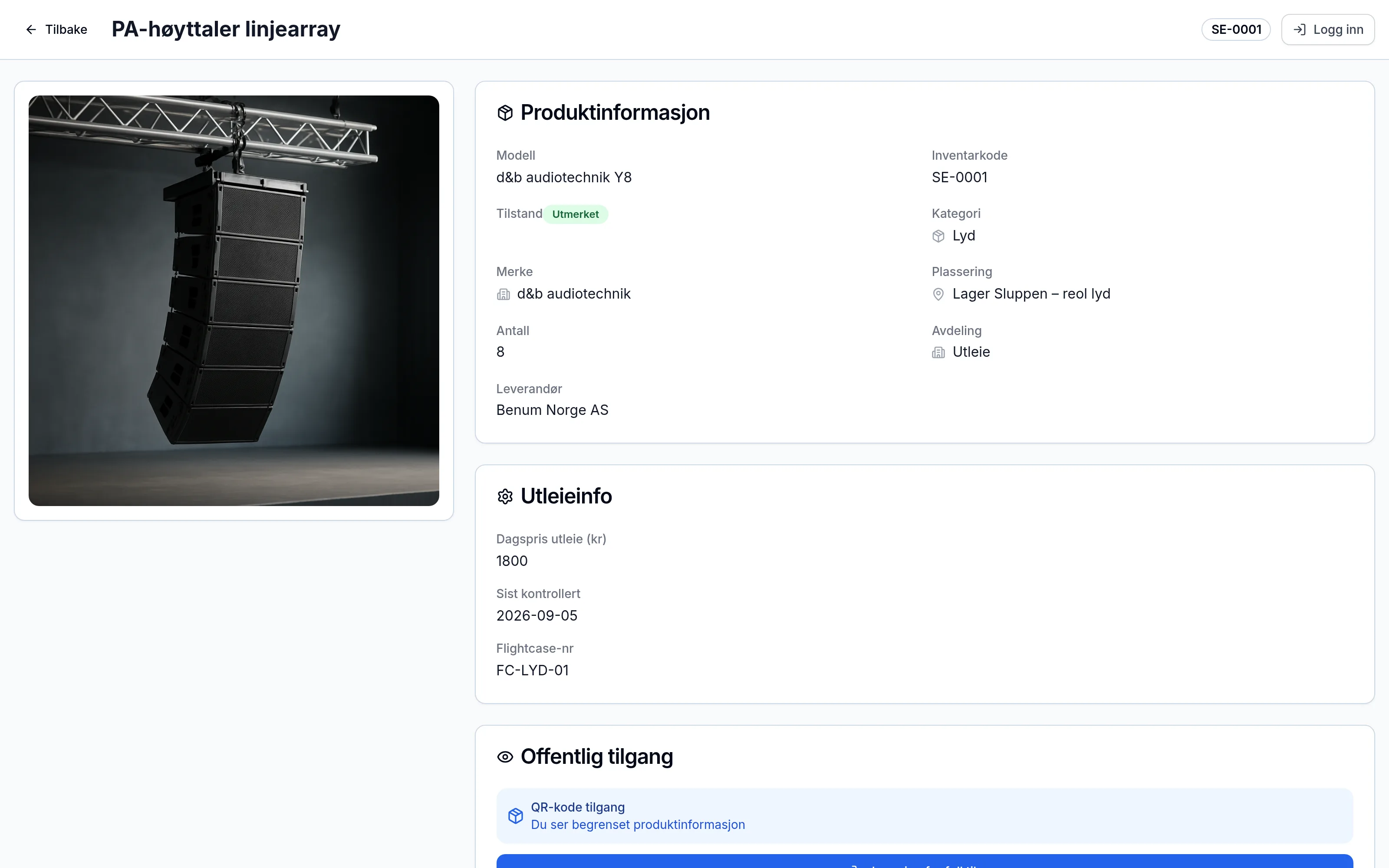Click the Merke value d&b audiotechnik
1389x868 pixels.
pos(573,294)
